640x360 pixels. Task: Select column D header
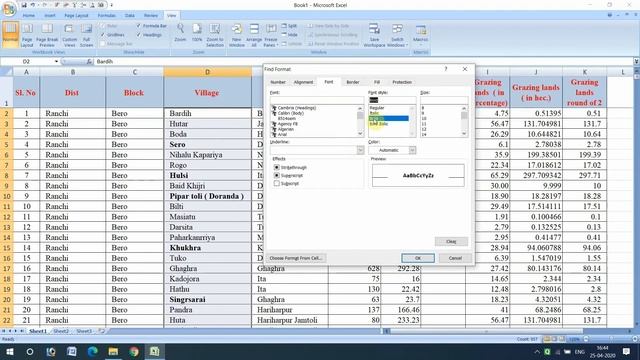point(207,72)
